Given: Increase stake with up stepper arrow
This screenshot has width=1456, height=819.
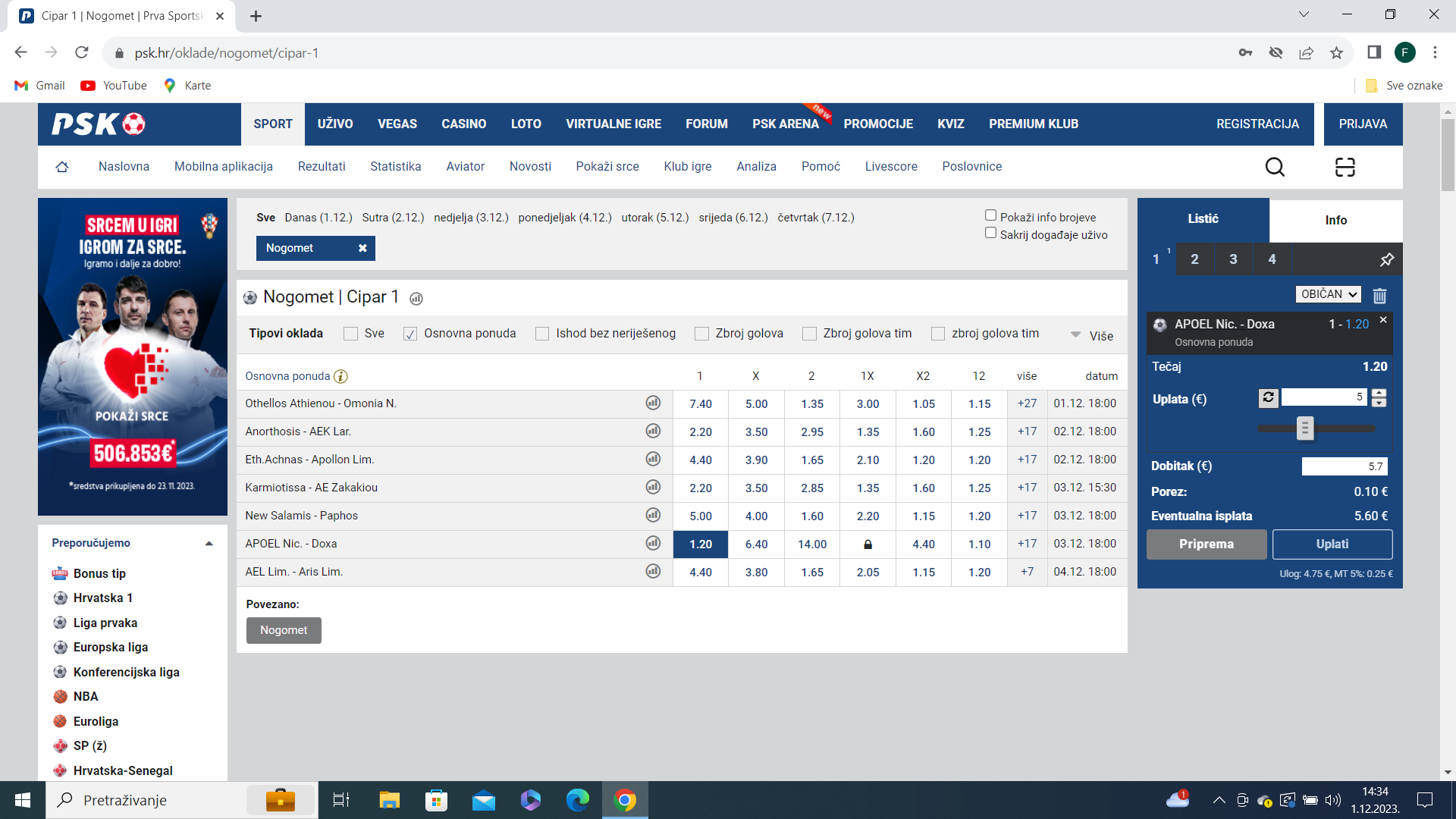Looking at the screenshot, I should click(x=1379, y=393).
